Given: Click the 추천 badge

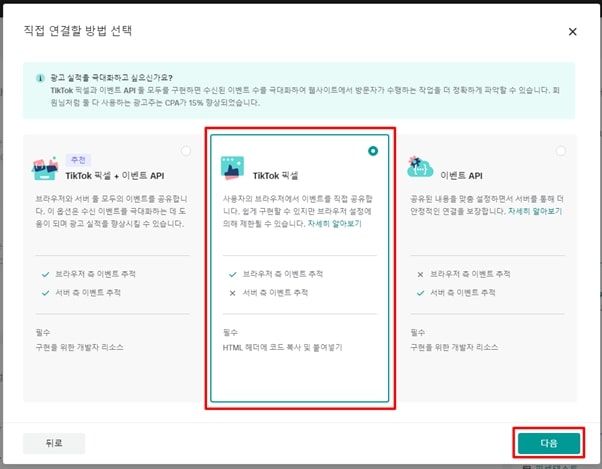Looking at the screenshot, I should click(x=78, y=159).
